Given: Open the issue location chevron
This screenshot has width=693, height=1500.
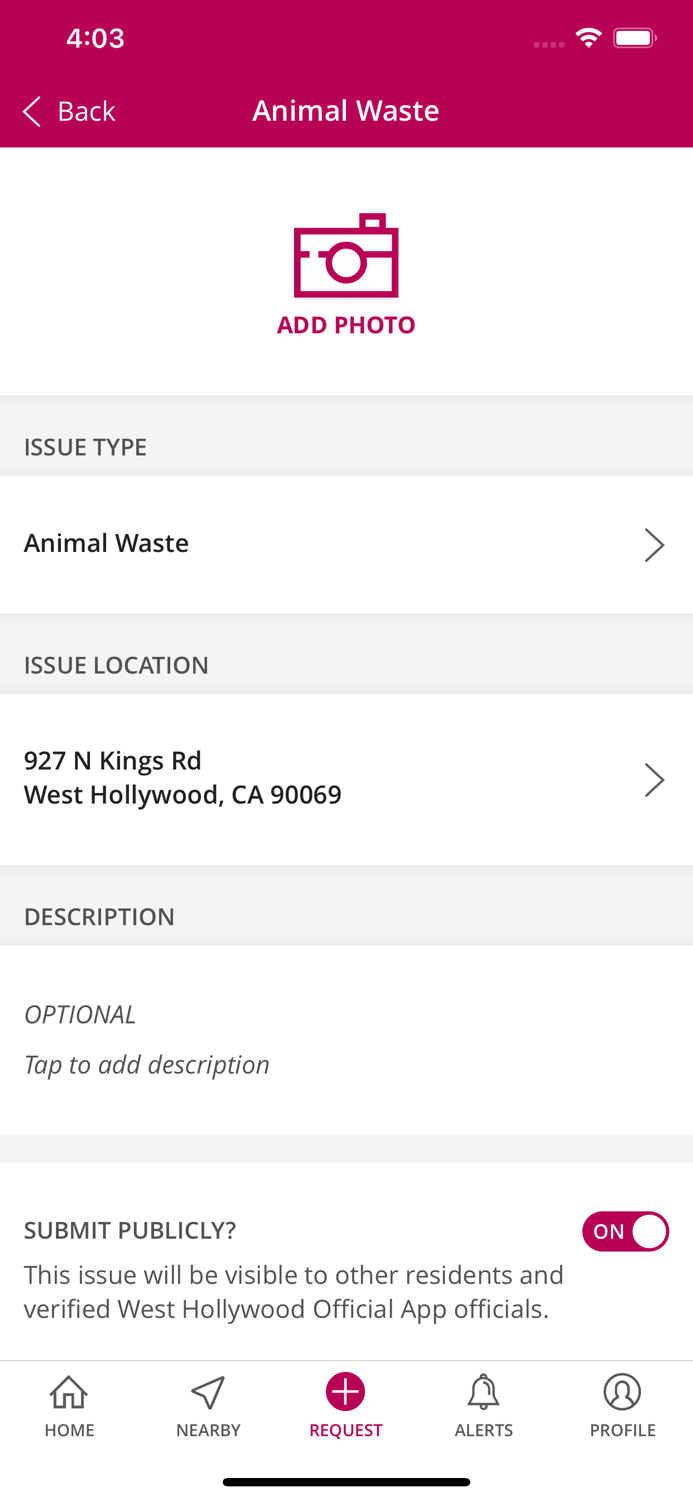Looking at the screenshot, I should tap(656, 779).
